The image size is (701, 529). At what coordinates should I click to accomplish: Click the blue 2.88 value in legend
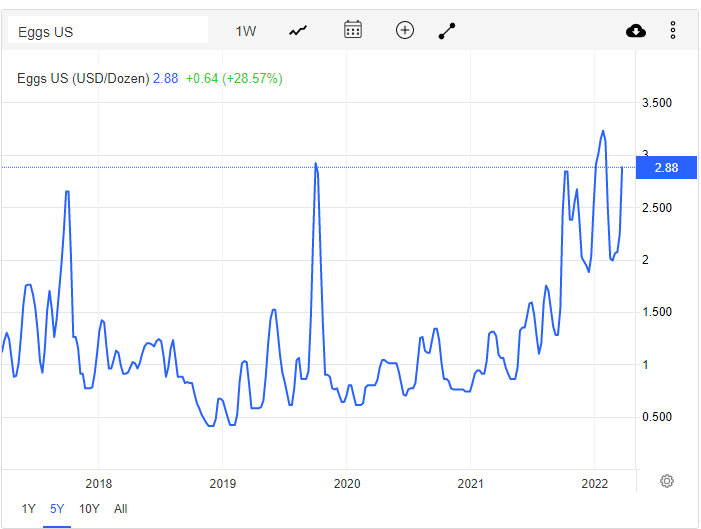[x=165, y=79]
